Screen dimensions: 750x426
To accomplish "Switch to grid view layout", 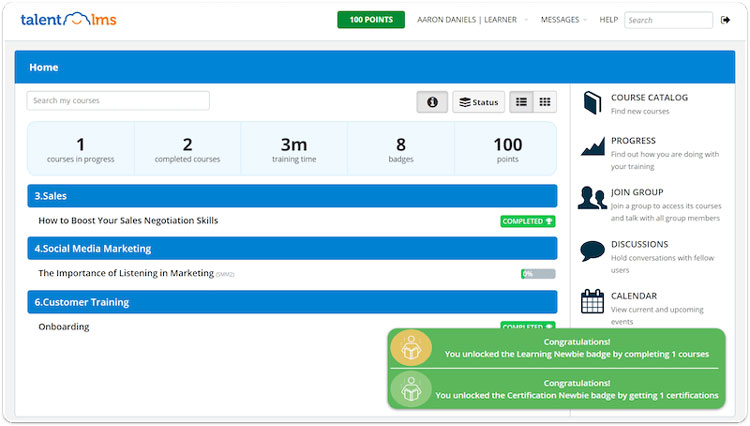I will coord(545,102).
